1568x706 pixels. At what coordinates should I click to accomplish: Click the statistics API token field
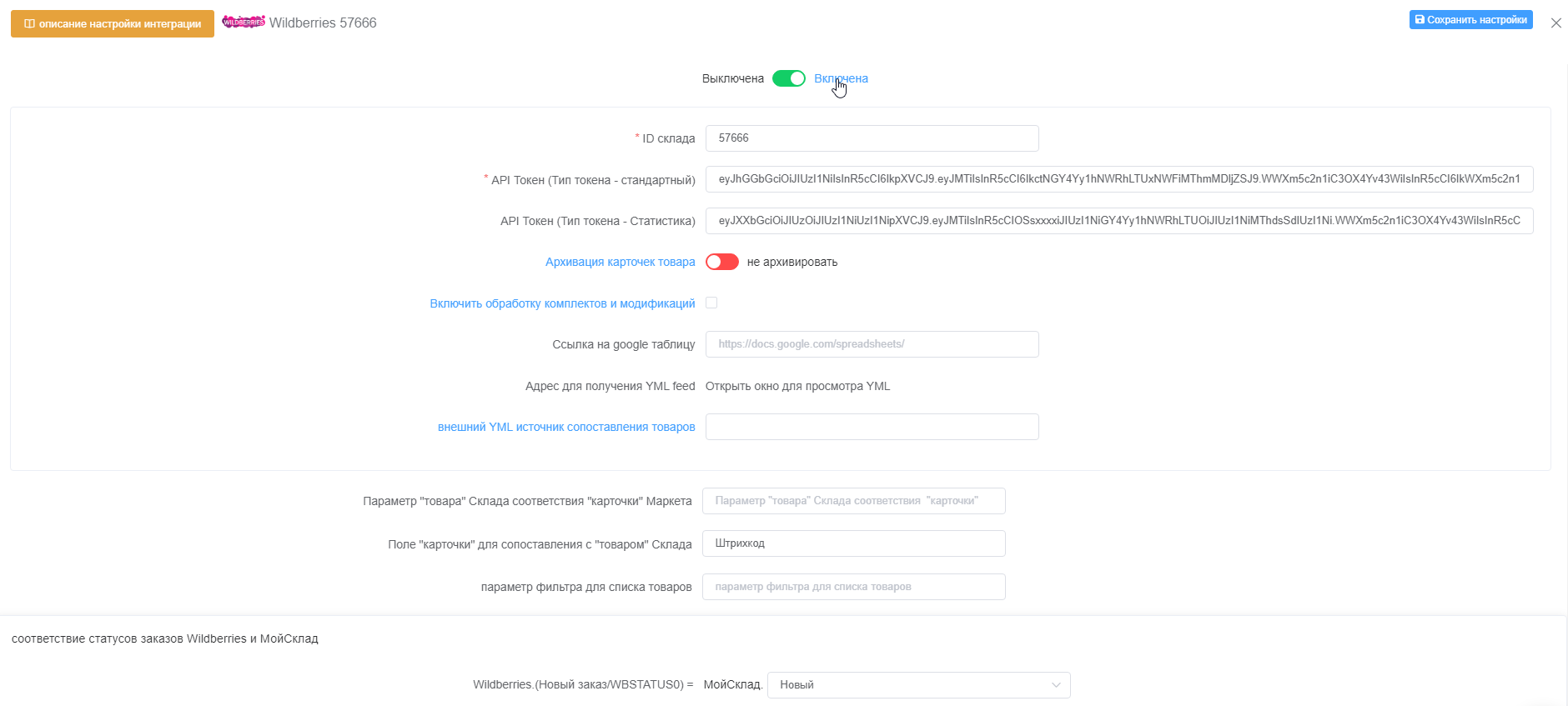1118,221
